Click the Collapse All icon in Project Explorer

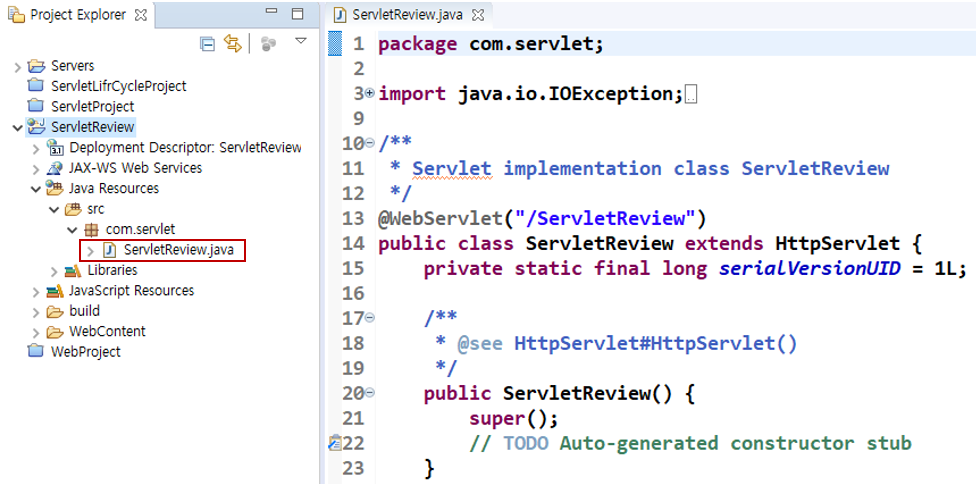[207, 44]
